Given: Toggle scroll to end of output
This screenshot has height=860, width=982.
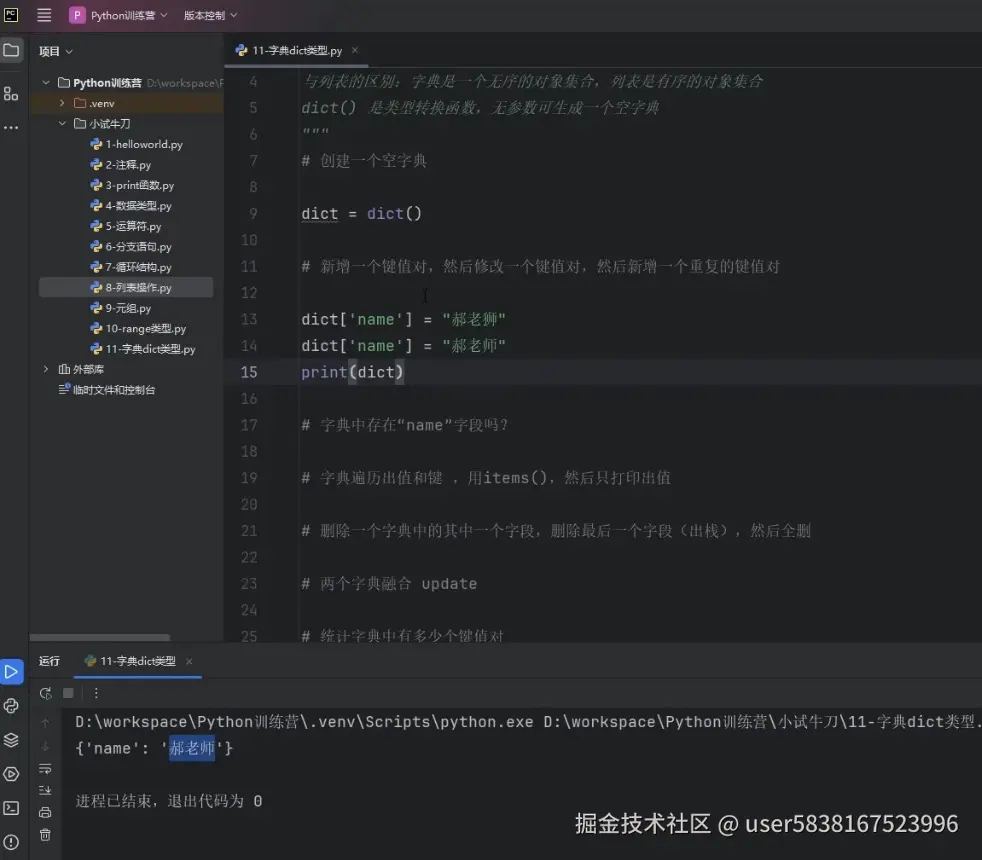Looking at the screenshot, I should (45, 790).
